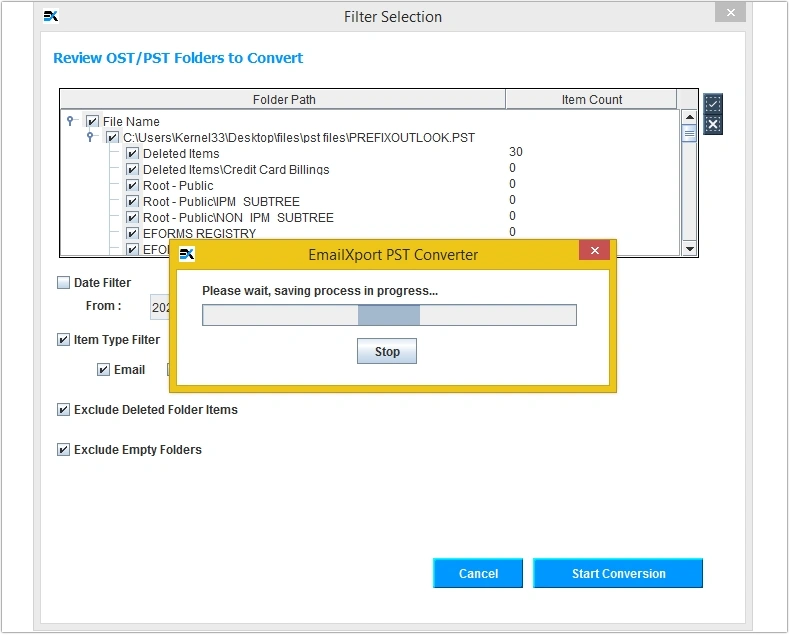Click EmailXport logo in converter dialog title

187,255
